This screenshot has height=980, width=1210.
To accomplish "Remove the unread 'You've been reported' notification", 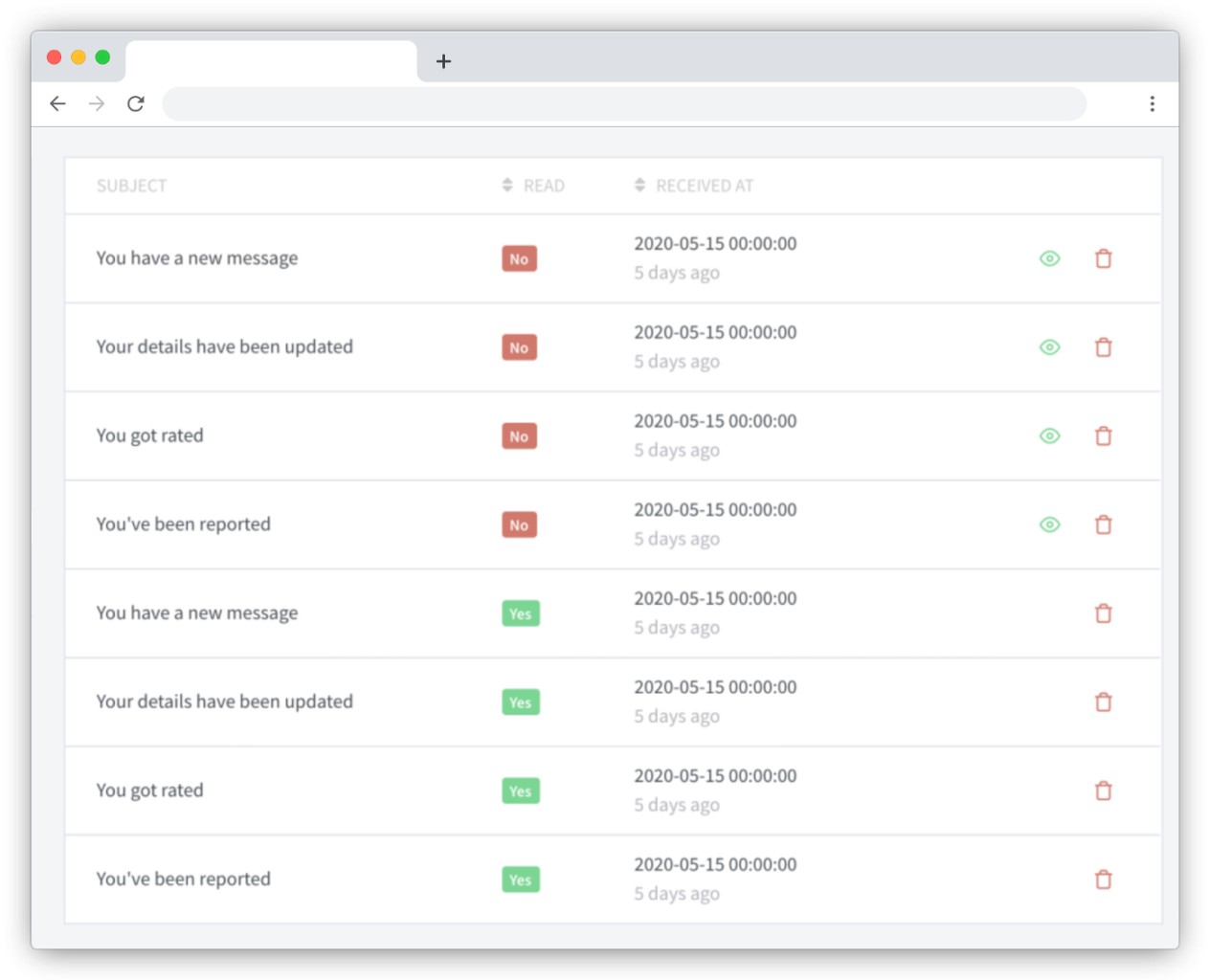I will [1103, 524].
